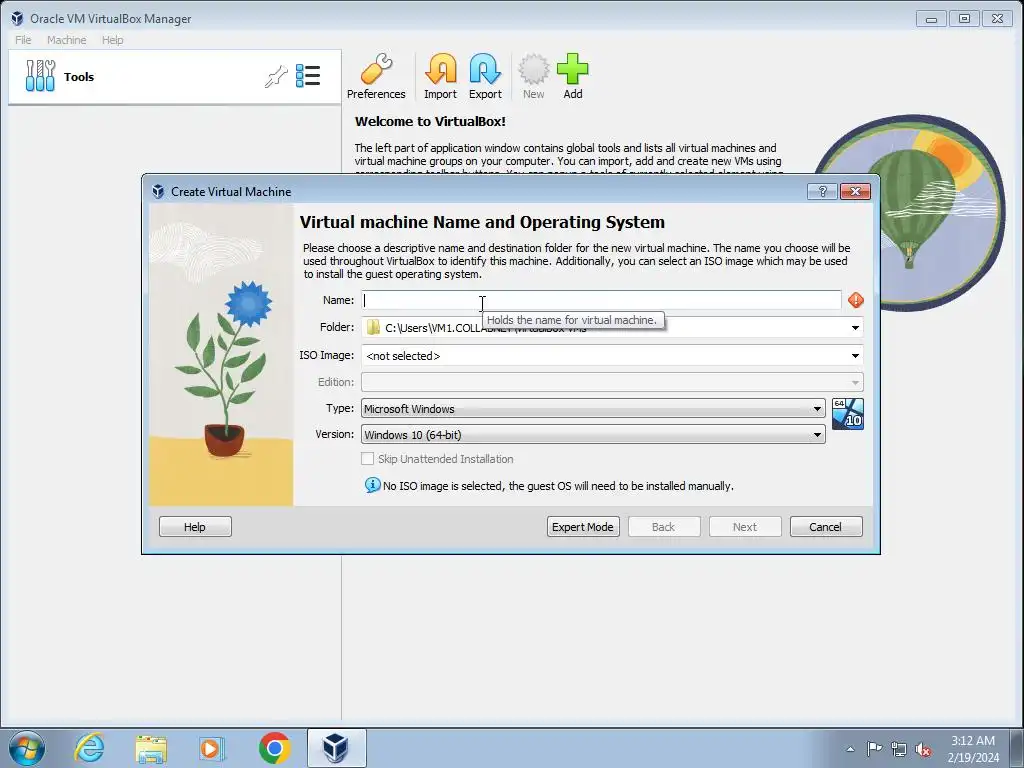Click the Welcome to VirtualBox! heading
This screenshot has height=768, width=1024.
click(430, 121)
